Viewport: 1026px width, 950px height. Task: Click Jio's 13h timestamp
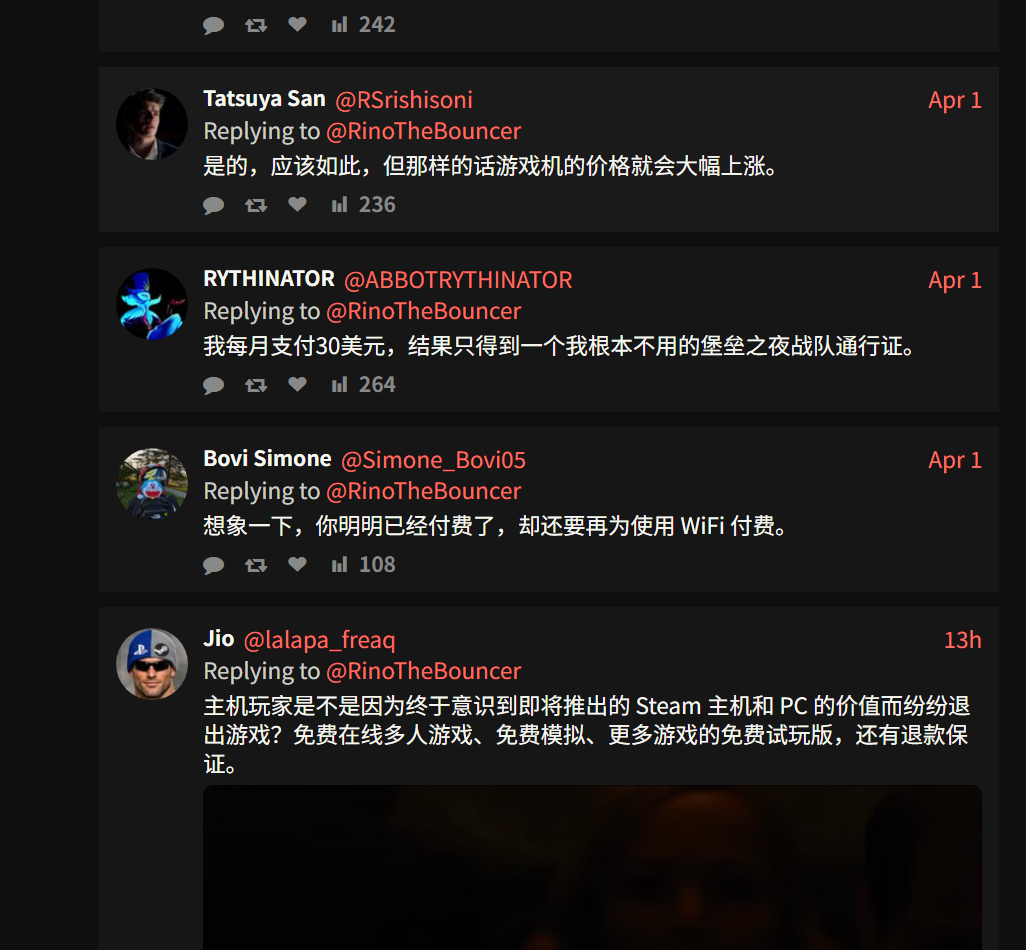tap(963, 640)
